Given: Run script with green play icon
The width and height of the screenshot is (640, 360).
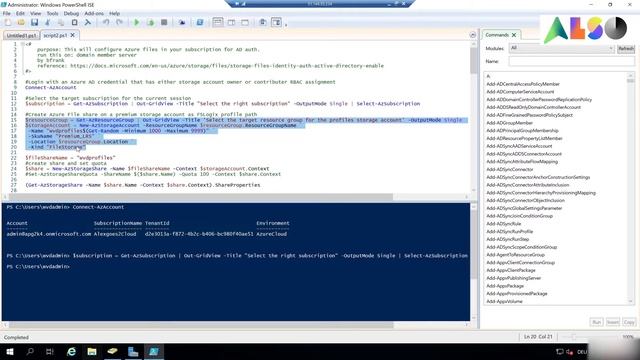Looking at the screenshot, I should [137, 22].
